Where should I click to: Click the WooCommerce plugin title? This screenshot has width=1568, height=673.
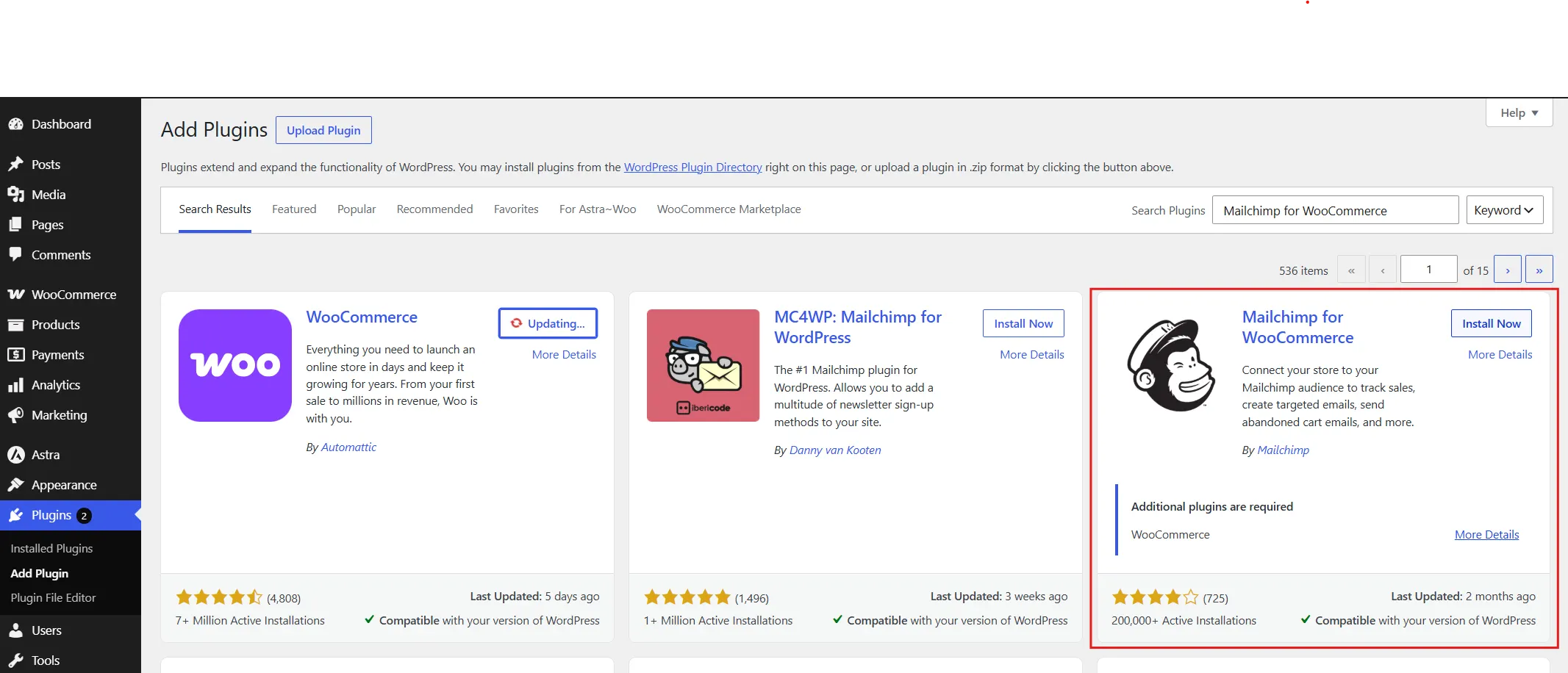362,317
